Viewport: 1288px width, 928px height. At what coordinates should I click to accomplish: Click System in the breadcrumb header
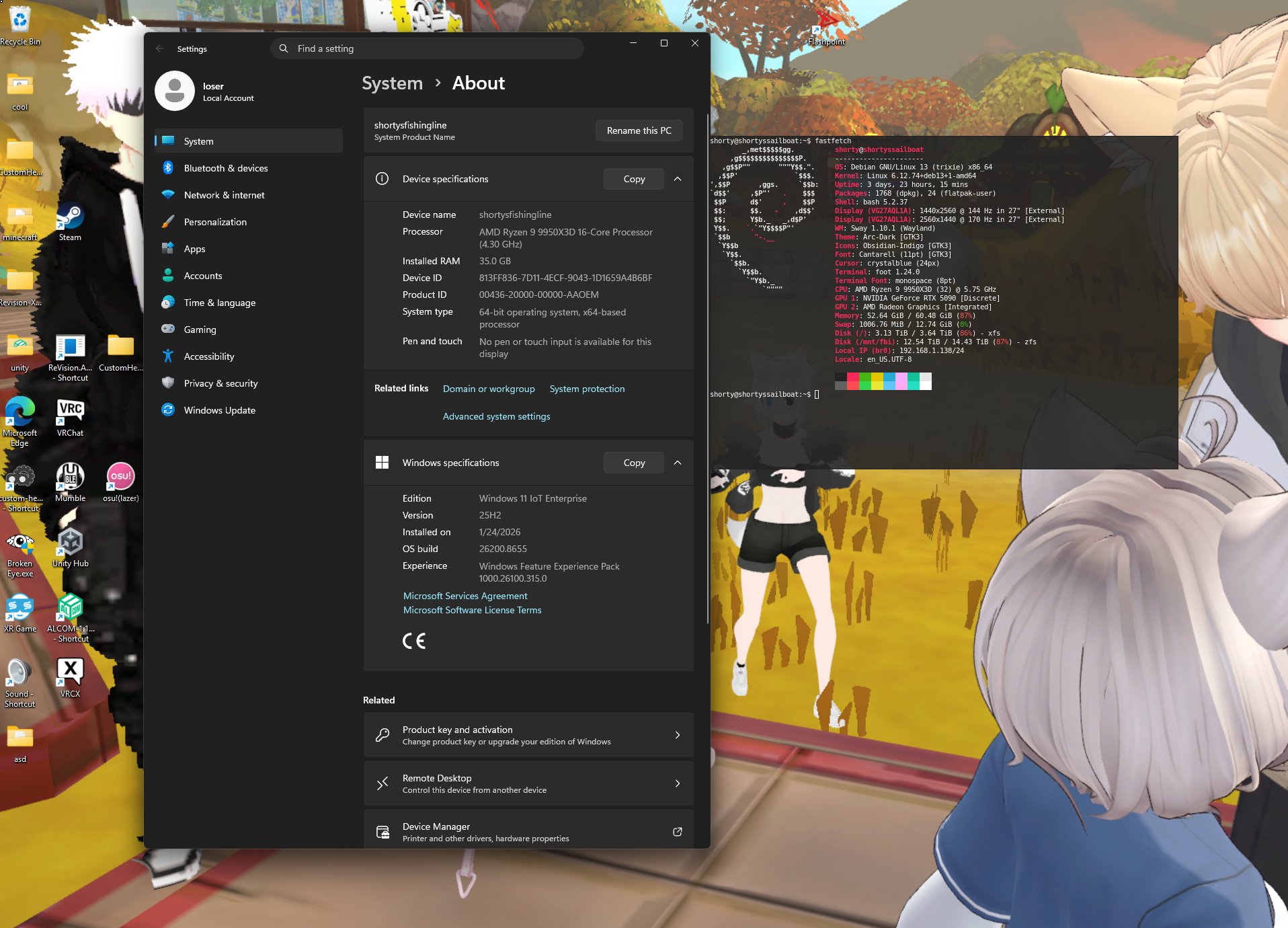click(x=393, y=83)
